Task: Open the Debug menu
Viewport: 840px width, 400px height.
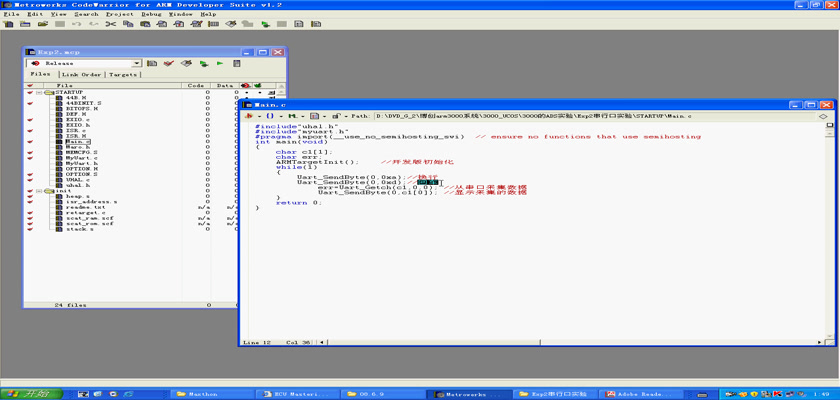Action: 151,14
